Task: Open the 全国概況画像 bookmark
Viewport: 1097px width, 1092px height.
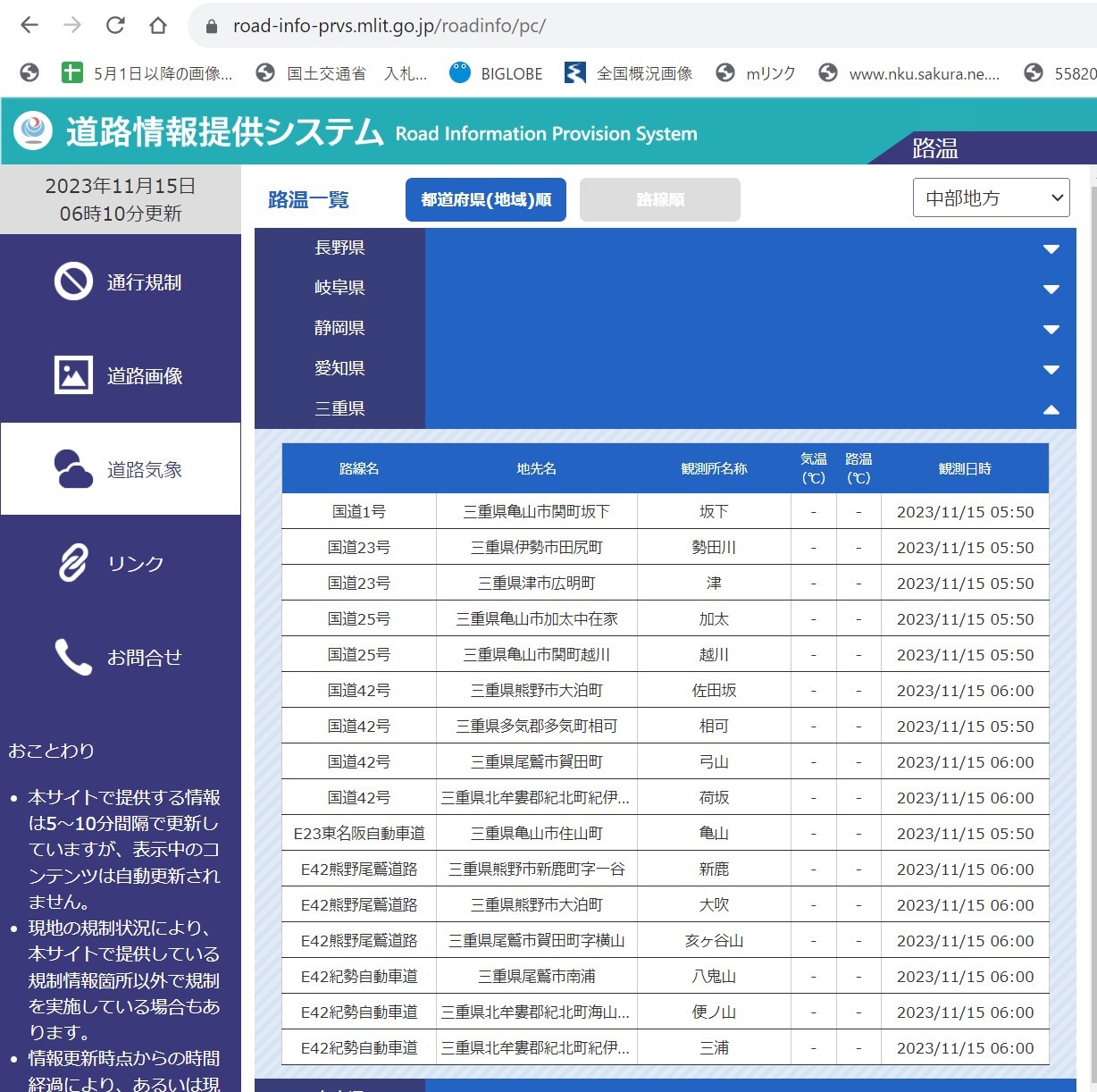Action: coord(629,73)
